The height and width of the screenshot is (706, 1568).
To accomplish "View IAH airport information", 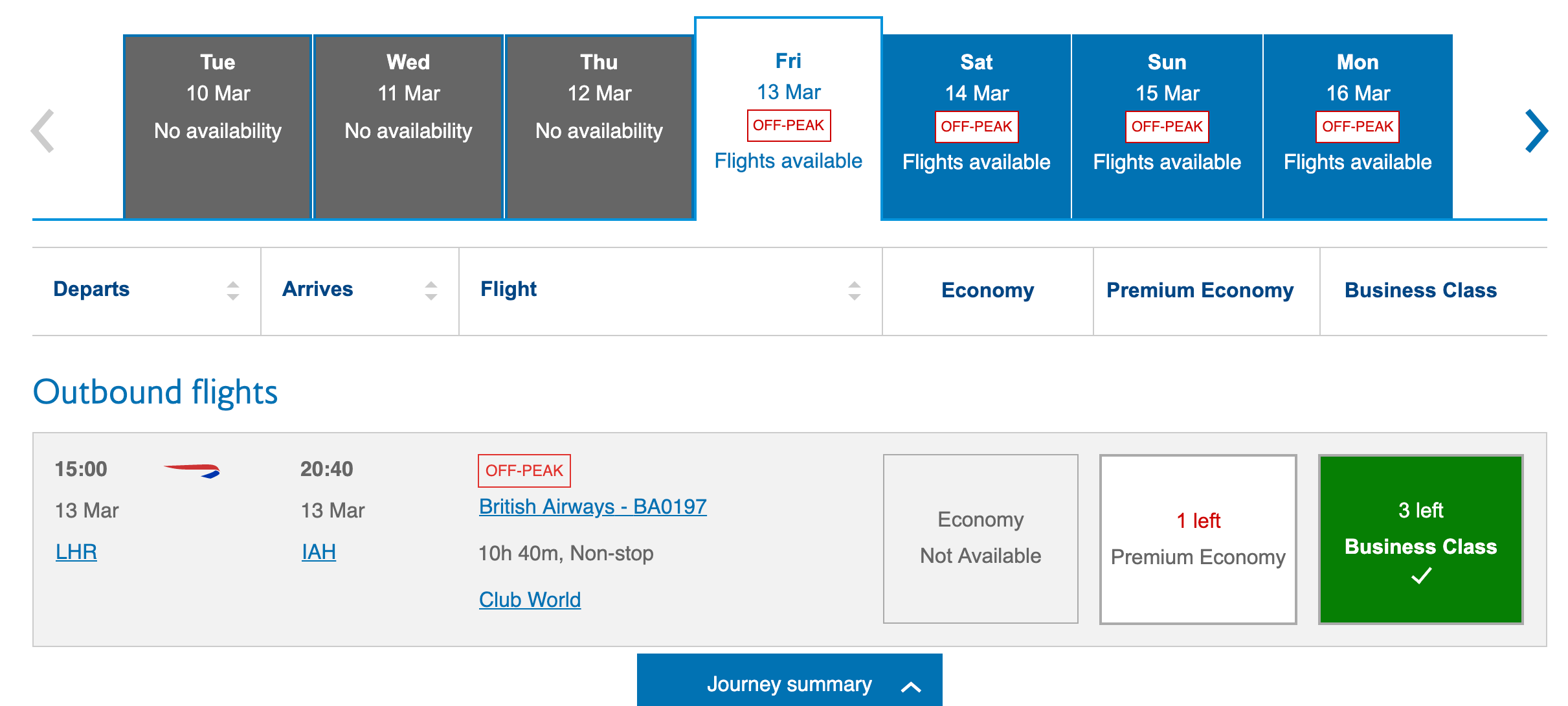I will coord(319,552).
